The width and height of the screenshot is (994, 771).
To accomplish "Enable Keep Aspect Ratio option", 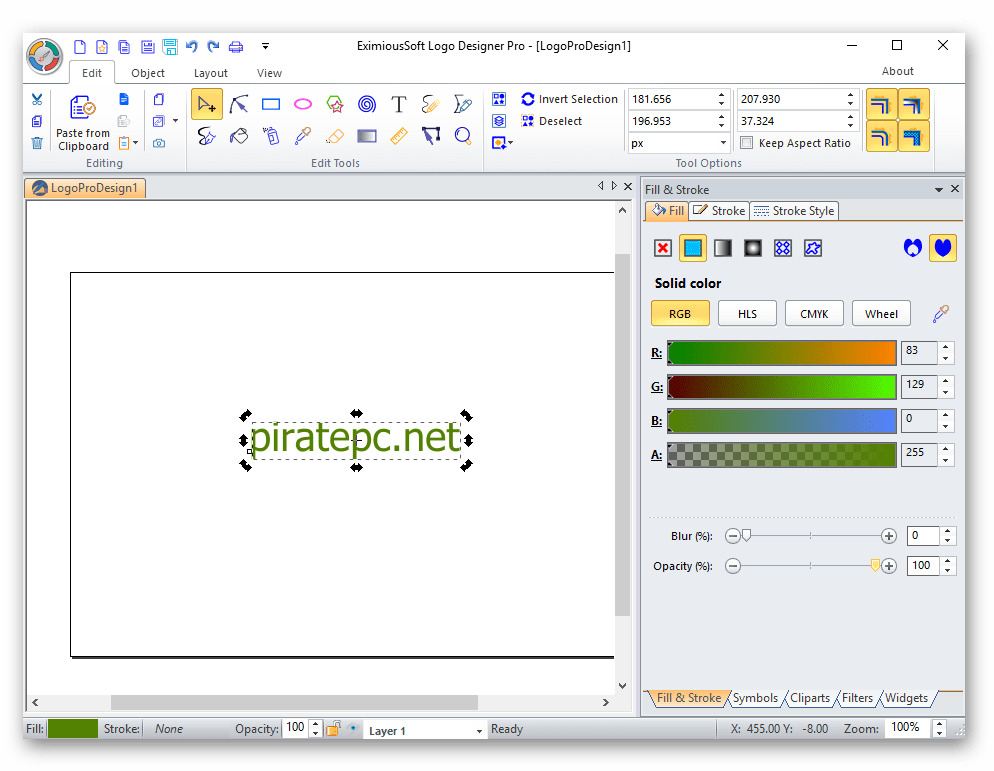I will (746, 142).
